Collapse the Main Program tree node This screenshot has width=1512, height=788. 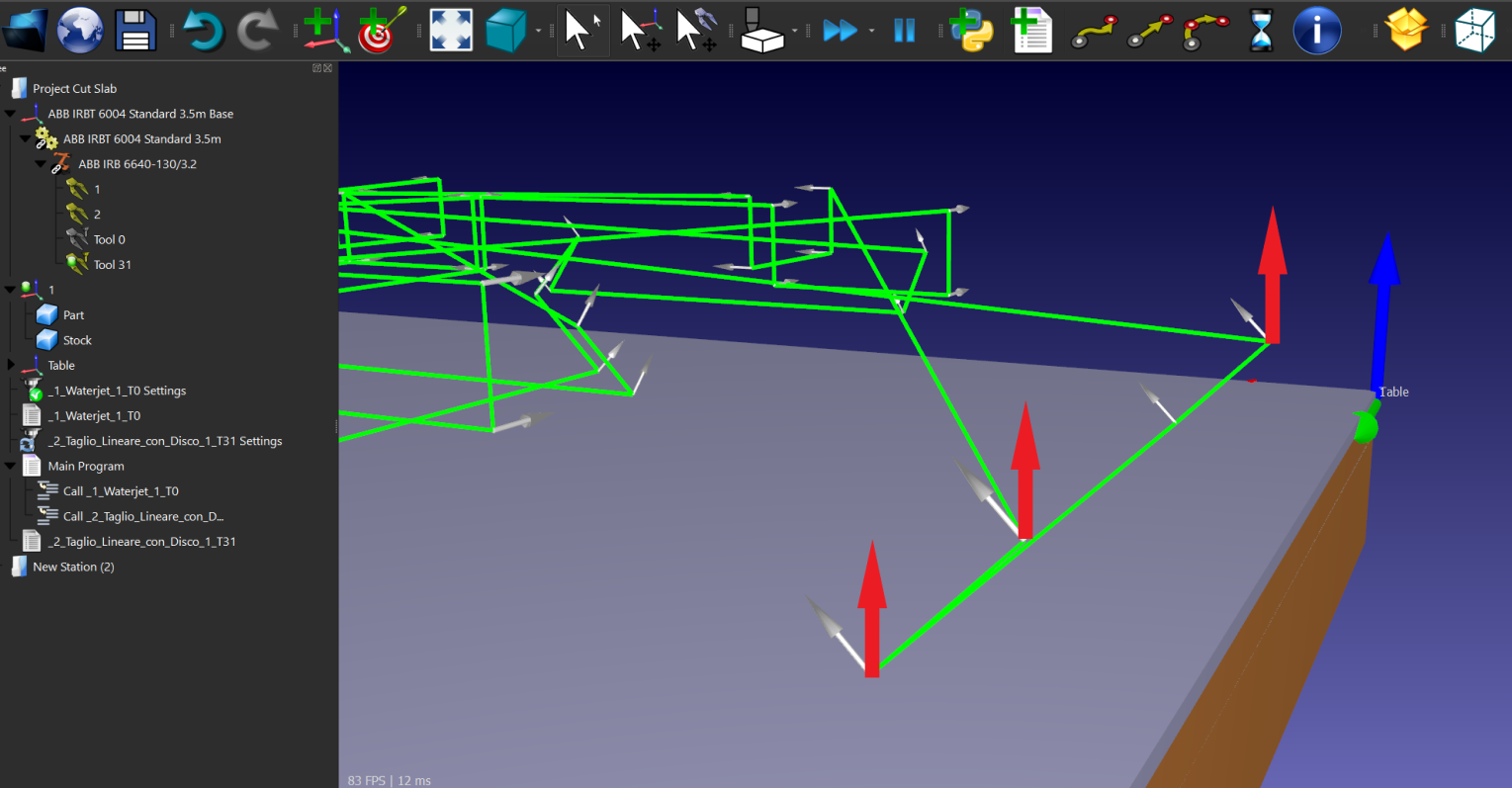tap(11, 466)
